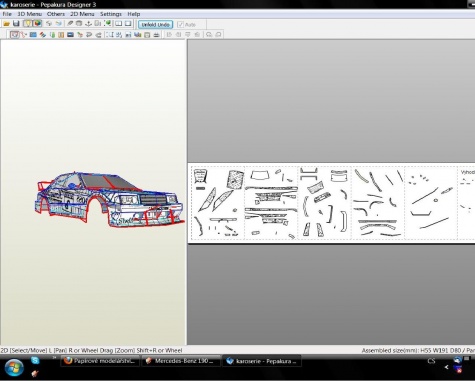Screen dimensions: 475x381
Task: Click the dashed-corner selection icon in 2D toolbar
Action: click(x=109, y=35)
